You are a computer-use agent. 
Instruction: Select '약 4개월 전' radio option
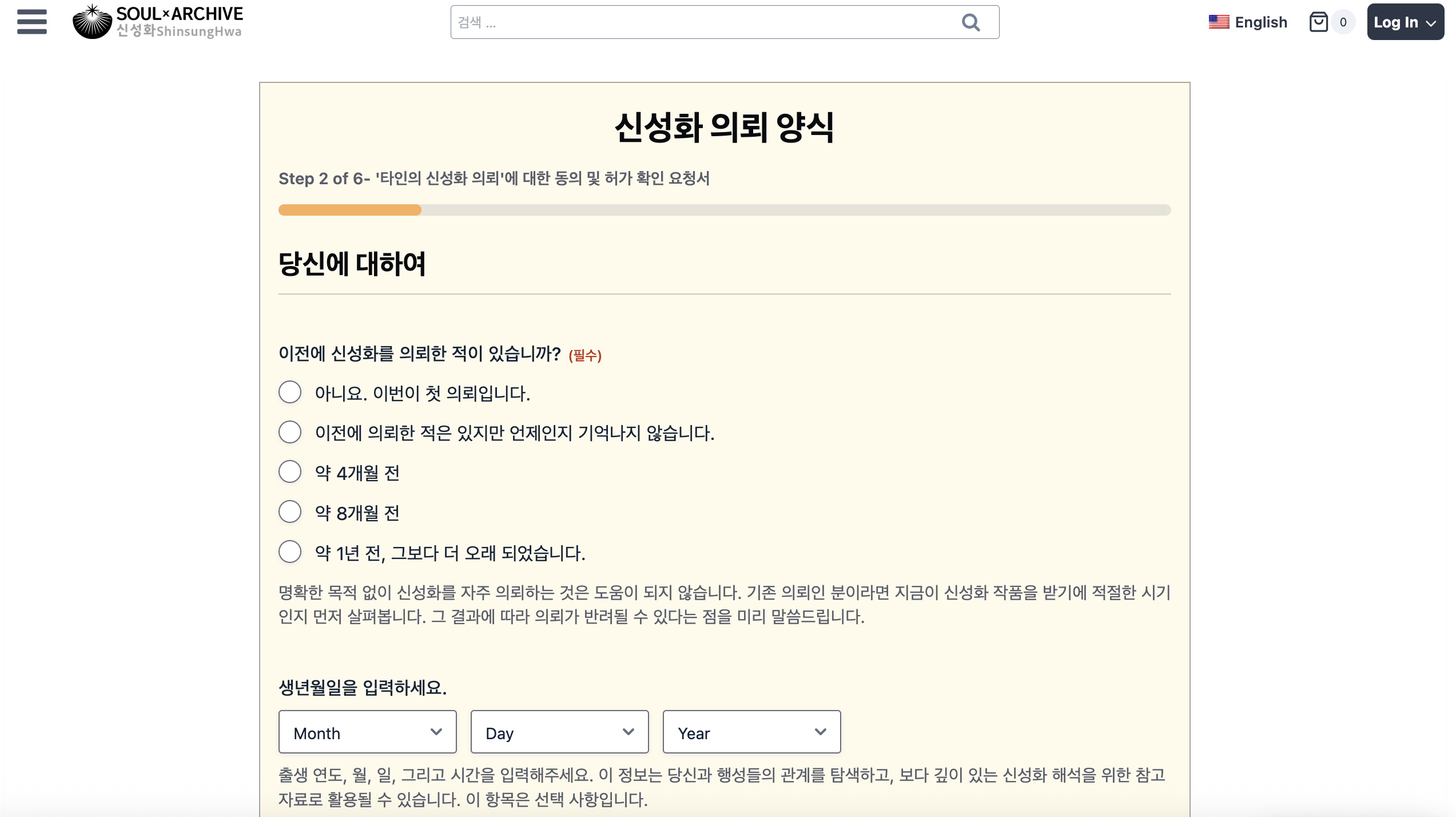coord(290,472)
